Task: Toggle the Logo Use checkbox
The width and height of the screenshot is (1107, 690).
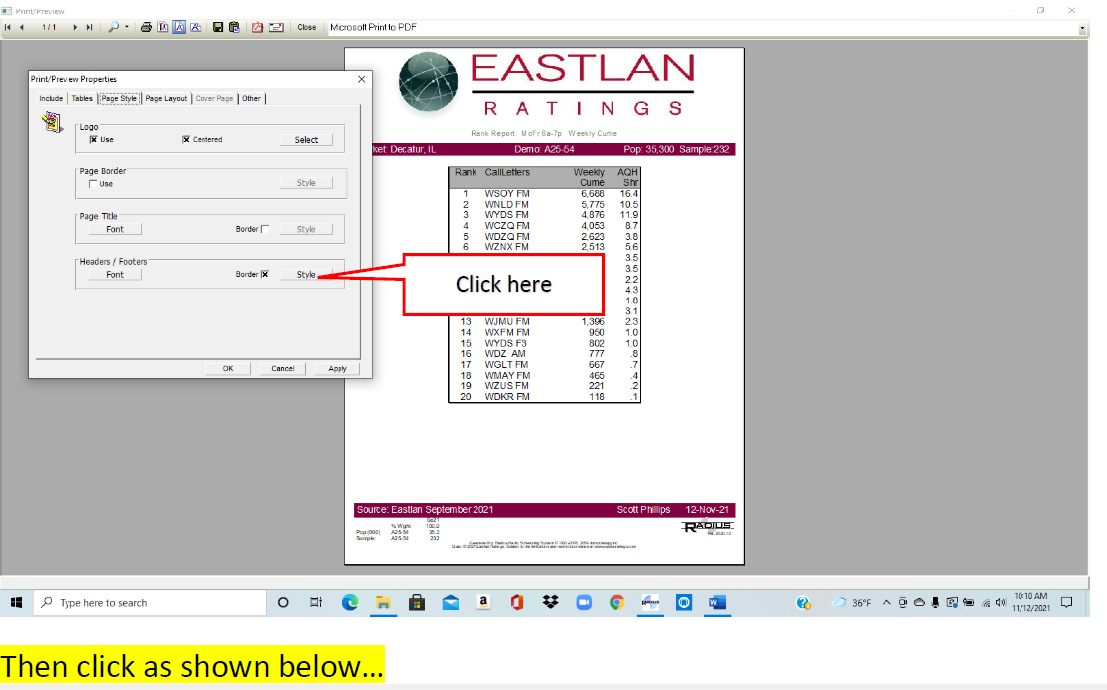Action: 93,140
